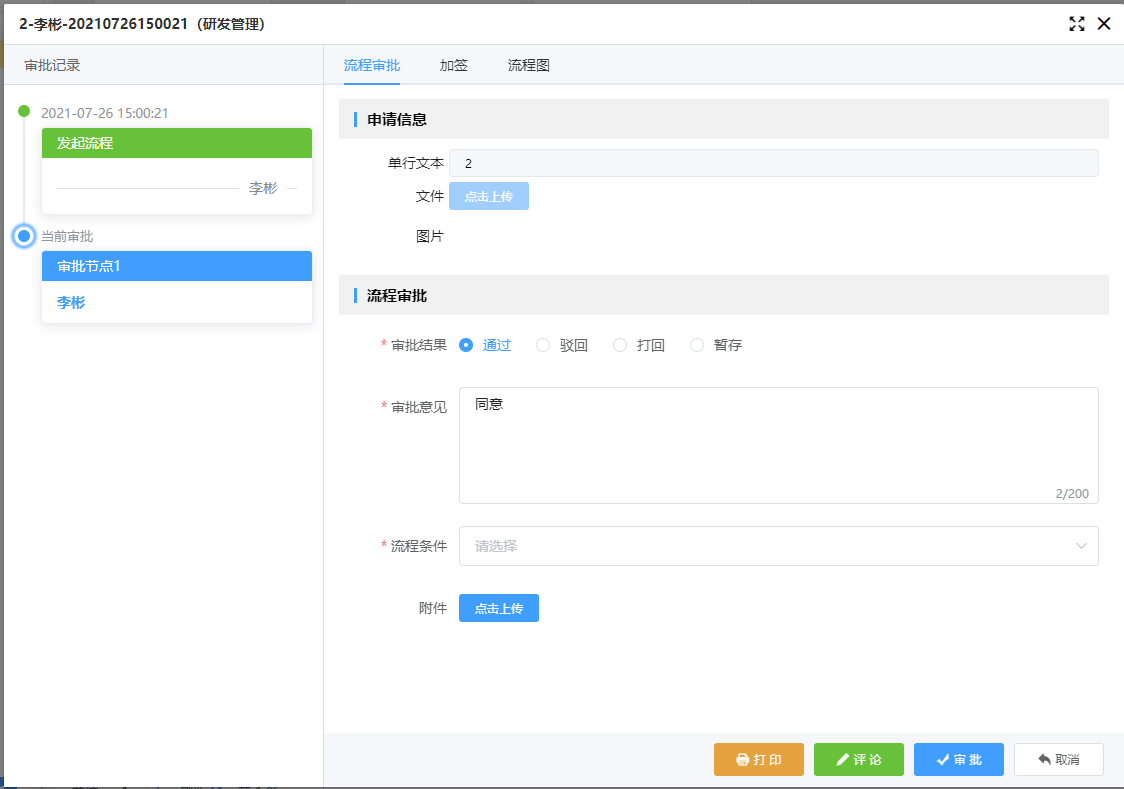Select the 暂存 radio button
This screenshot has height=789, width=1124.
[697, 345]
